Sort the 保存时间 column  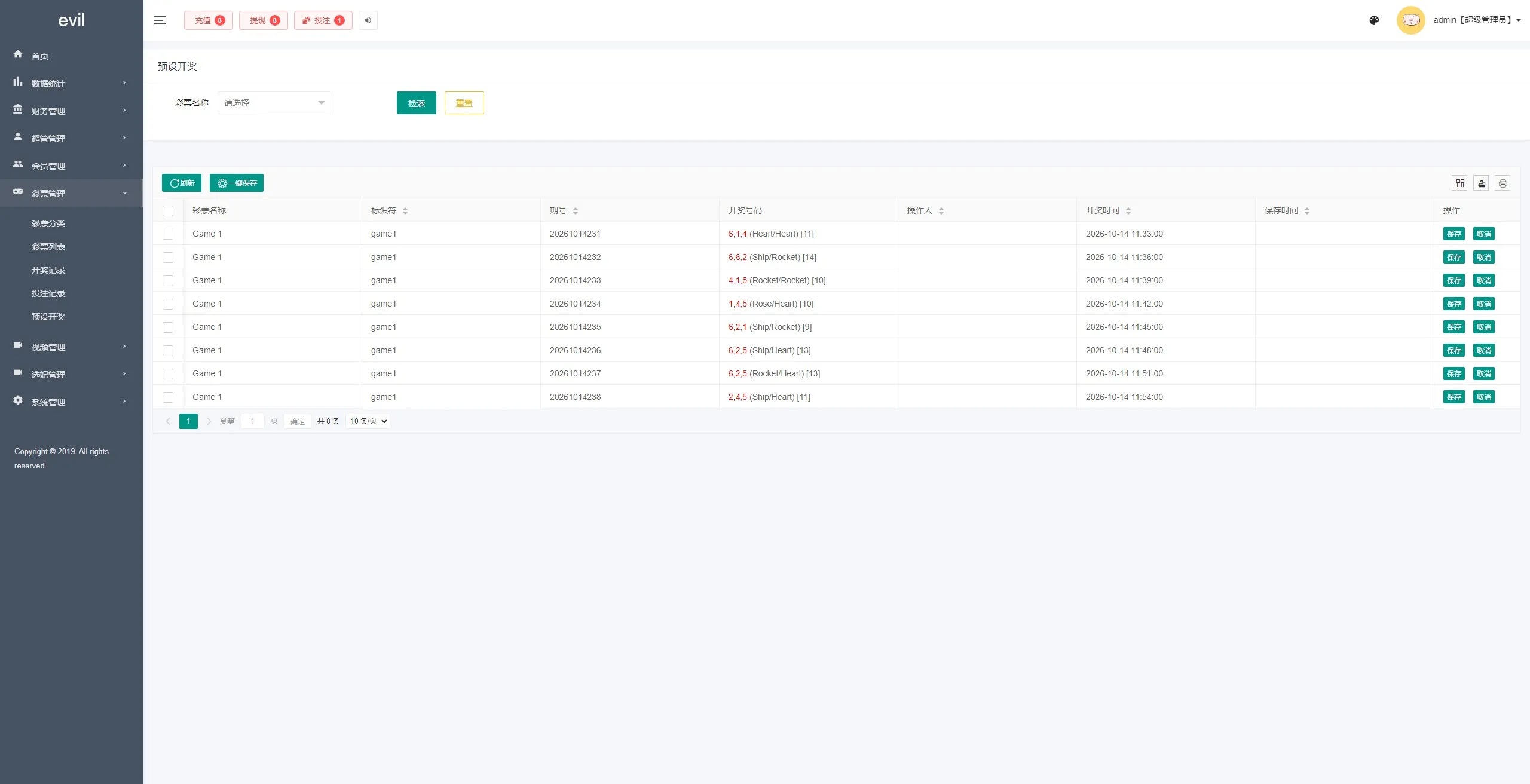point(1307,210)
